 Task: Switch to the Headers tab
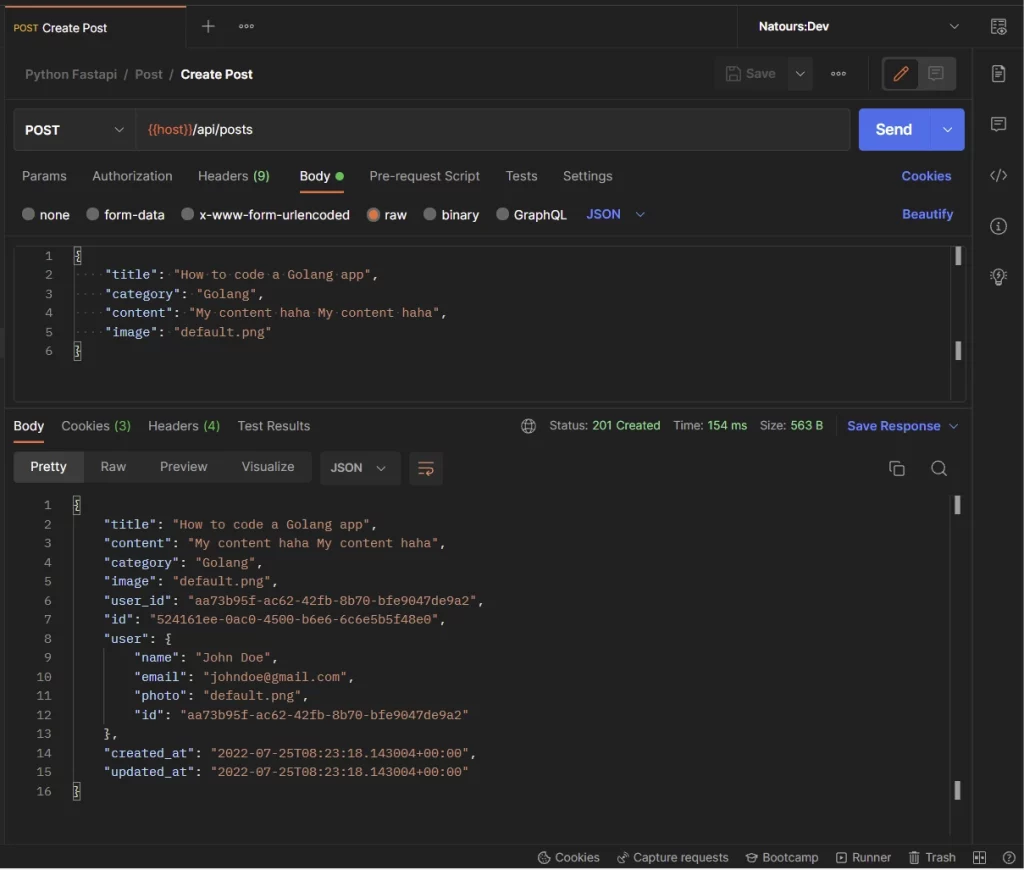233,176
